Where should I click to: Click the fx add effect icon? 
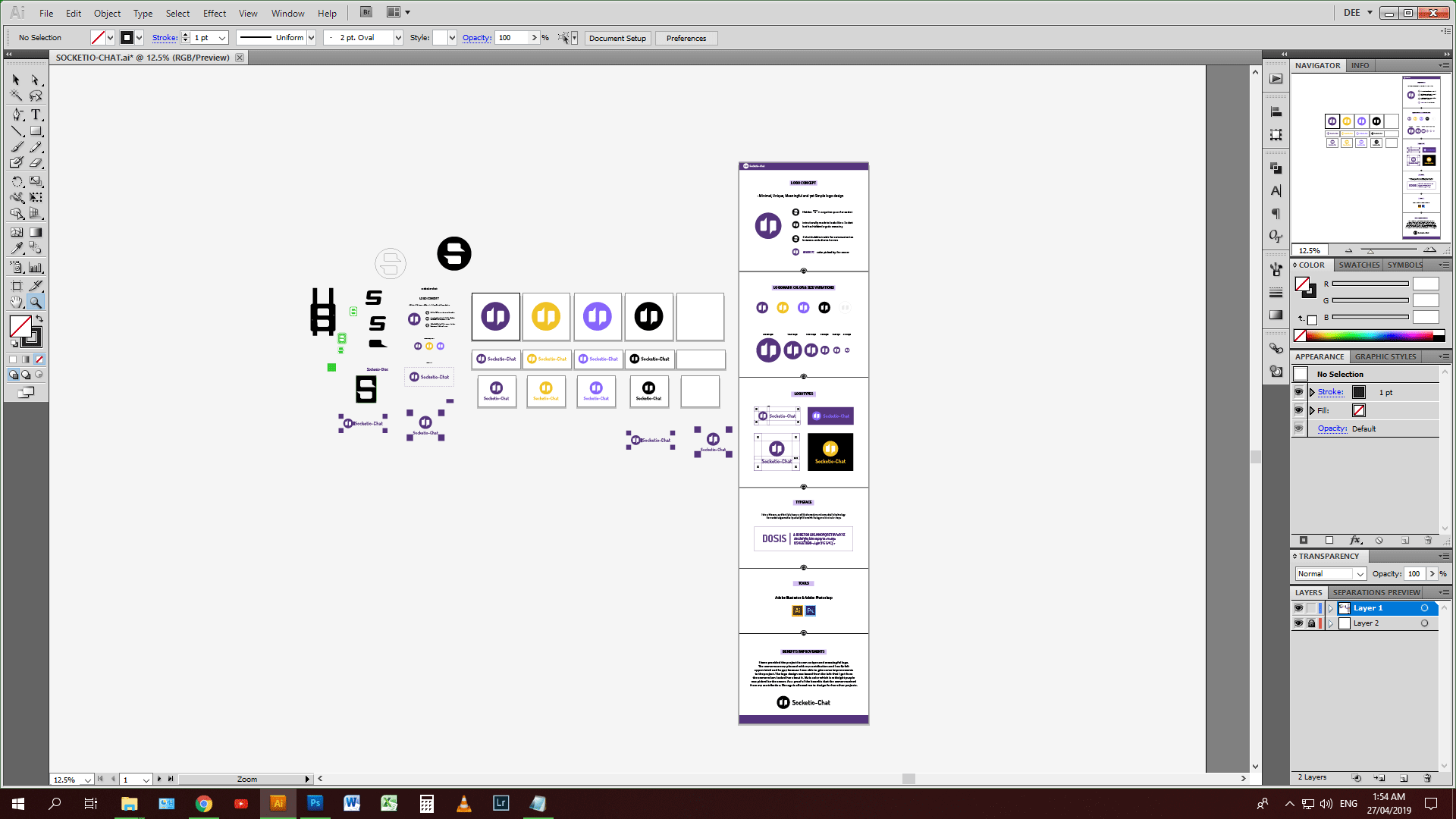(x=1355, y=541)
